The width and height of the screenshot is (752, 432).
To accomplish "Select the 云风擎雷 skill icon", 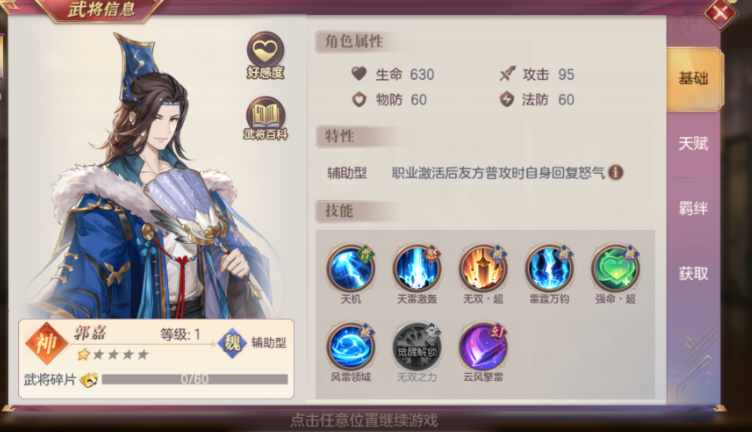I will coord(483,346).
